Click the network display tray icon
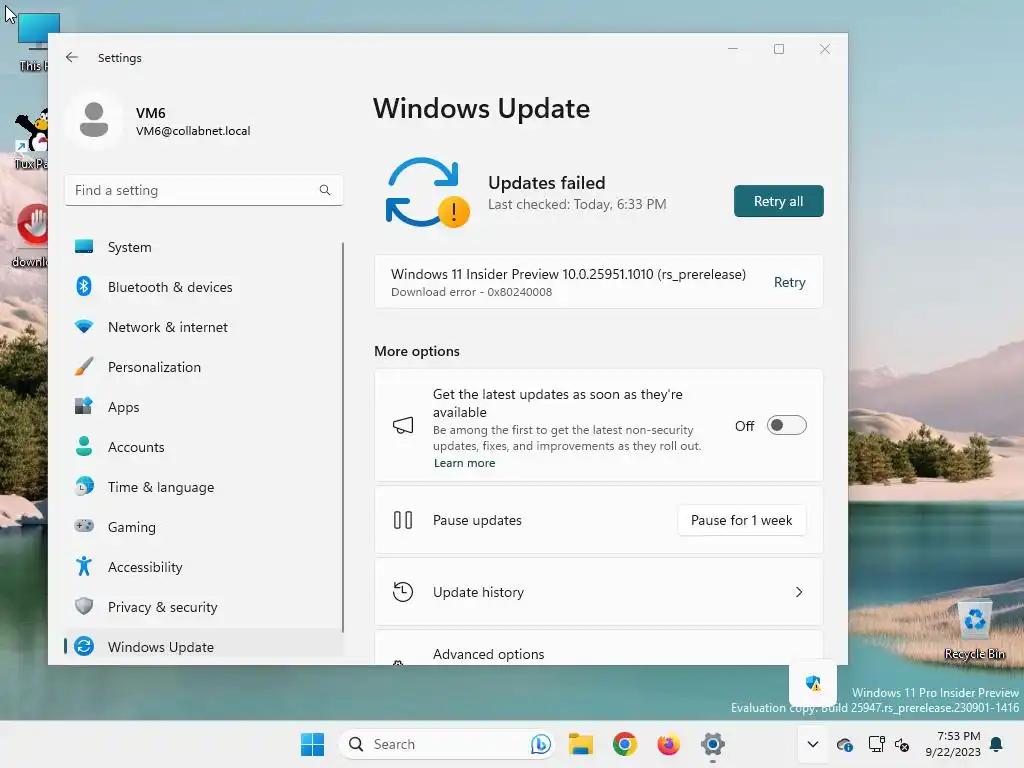This screenshot has width=1024, height=768. [x=876, y=744]
